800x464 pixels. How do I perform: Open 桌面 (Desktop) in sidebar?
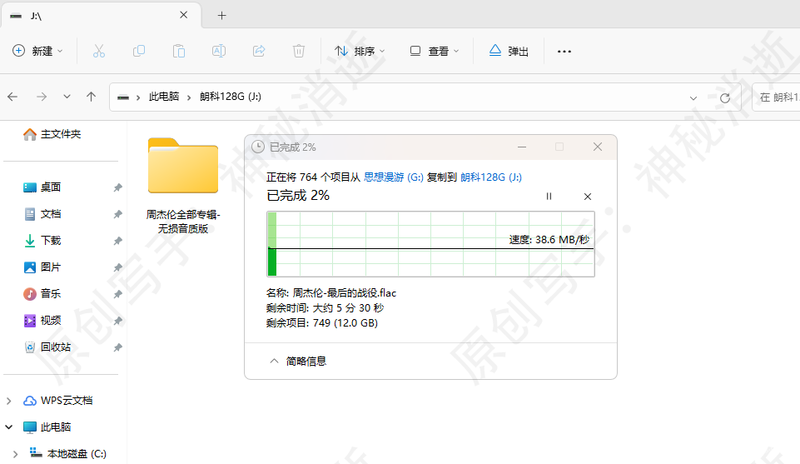(42, 187)
